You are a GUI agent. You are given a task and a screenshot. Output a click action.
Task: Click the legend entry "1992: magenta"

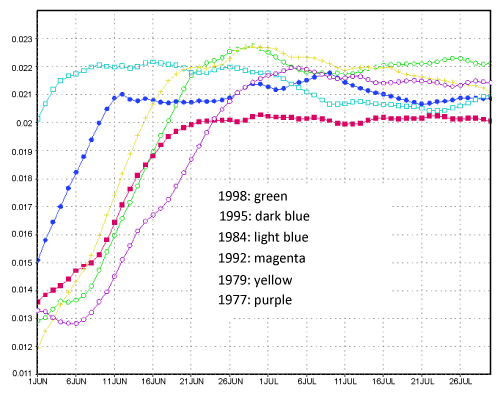coord(262,258)
